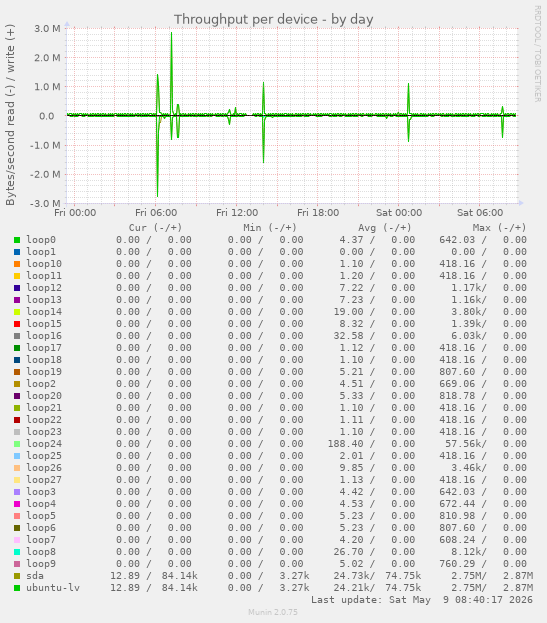Image resolution: width=547 pixels, height=623 pixels.
Task: Click the loop15 red legend swatch
Action: [17, 324]
